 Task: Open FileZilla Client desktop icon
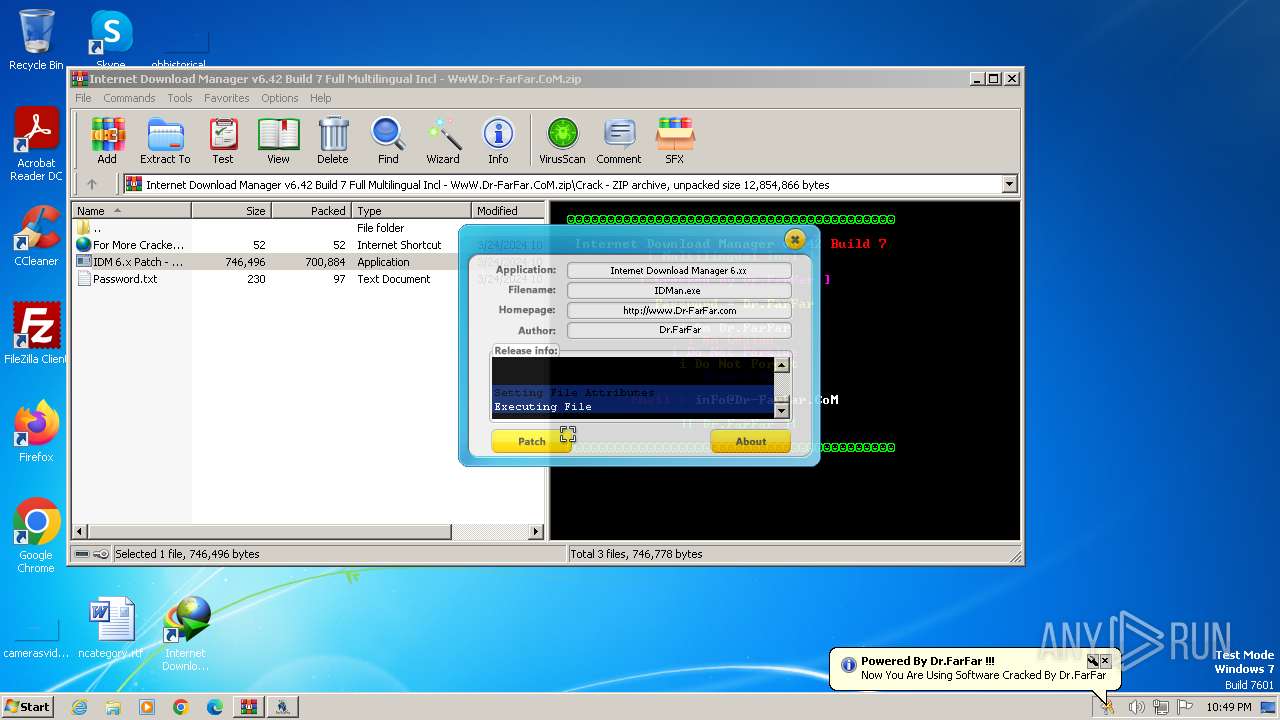click(x=36, y=334)
